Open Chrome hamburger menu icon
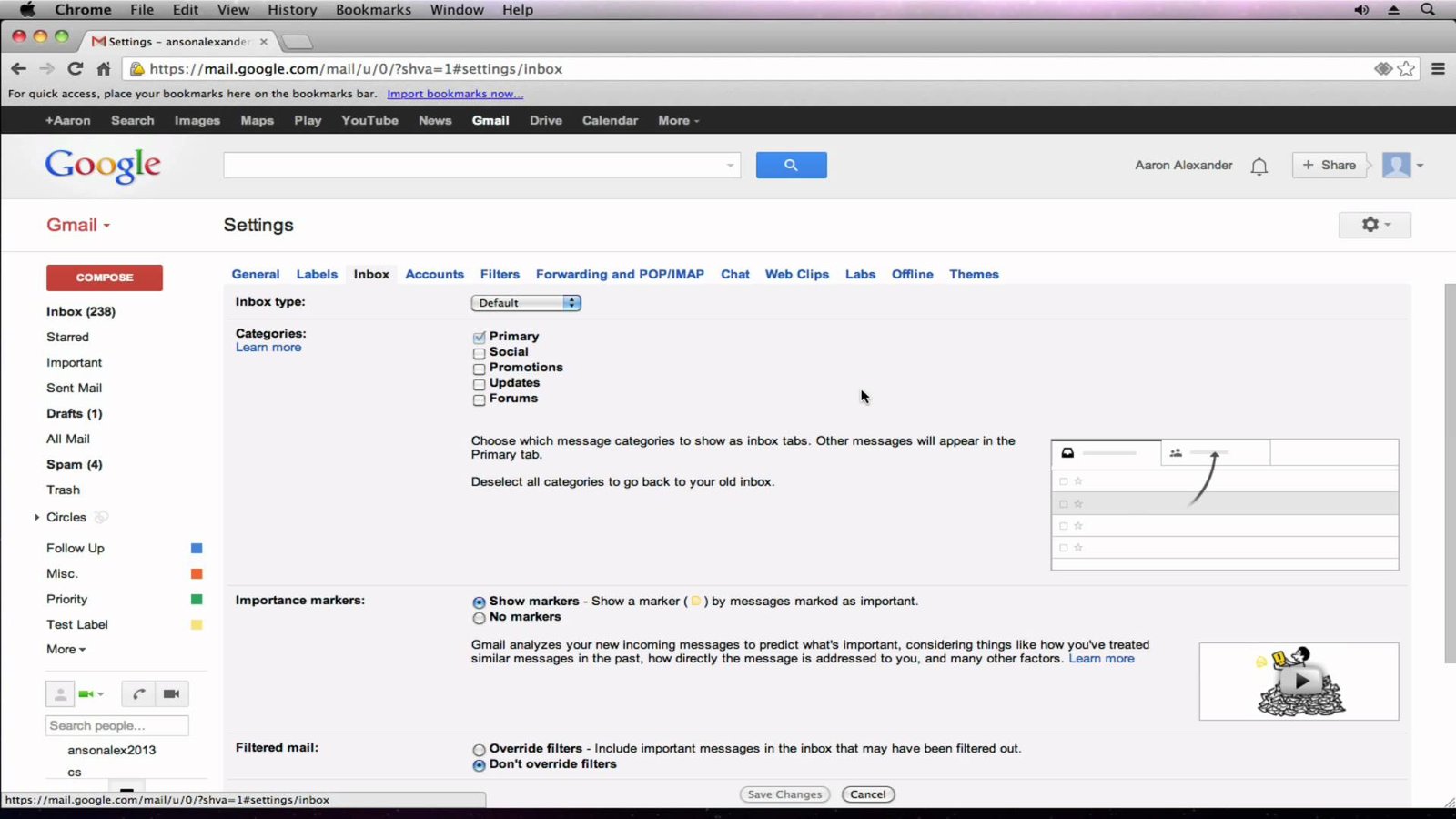 (1438, 68)
